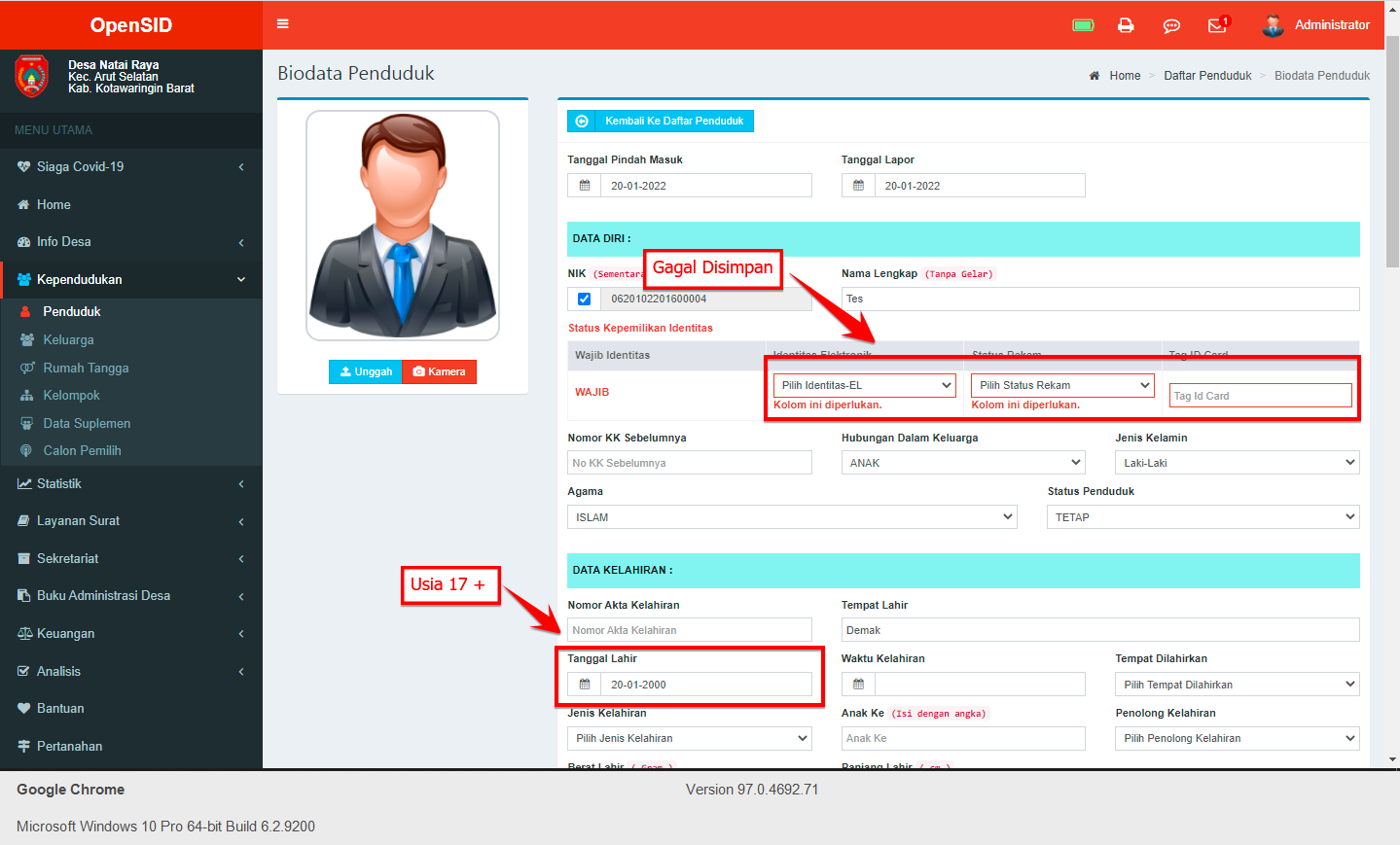Expand Siaga Covid-19 sidebar menu
The image size is (1400, 845).
point(131,167)
